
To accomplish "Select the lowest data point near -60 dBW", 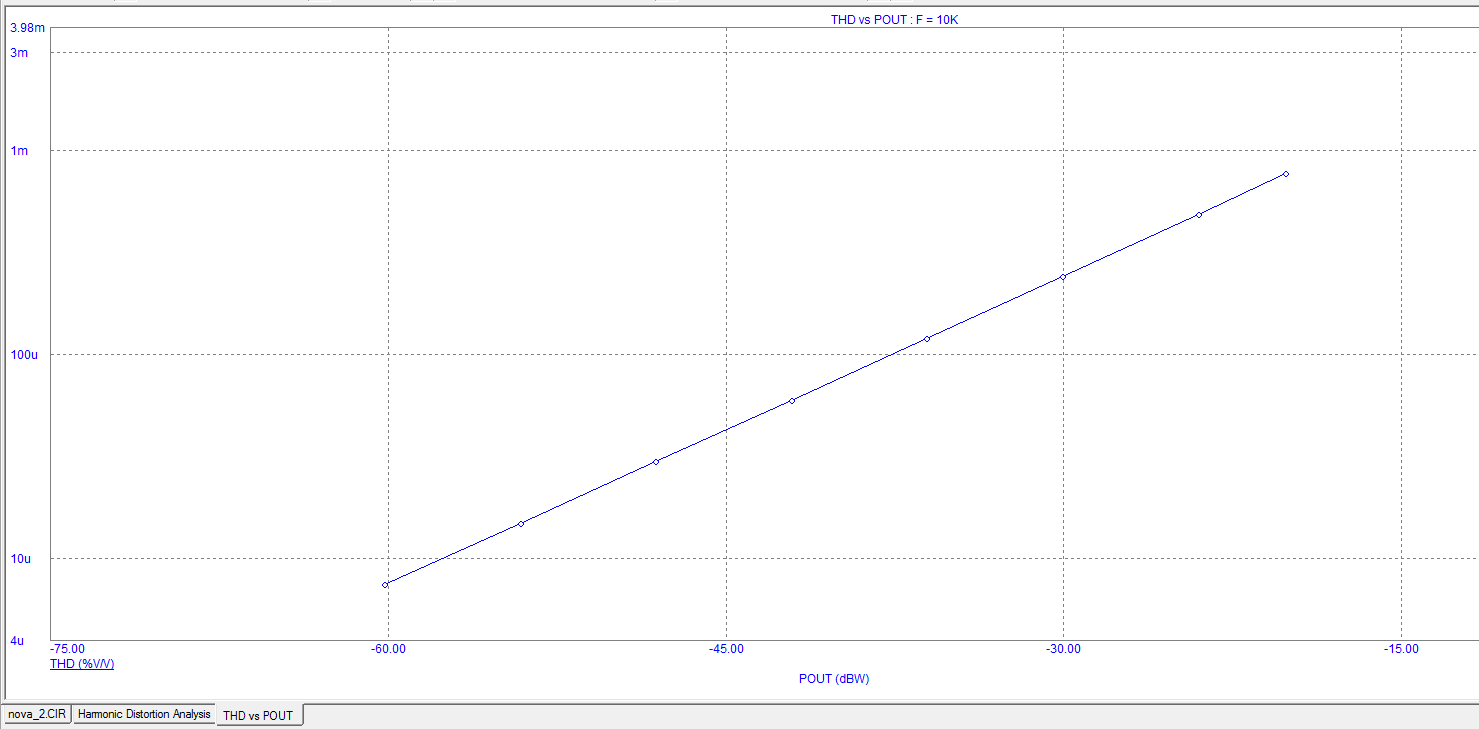I will 385,585.
